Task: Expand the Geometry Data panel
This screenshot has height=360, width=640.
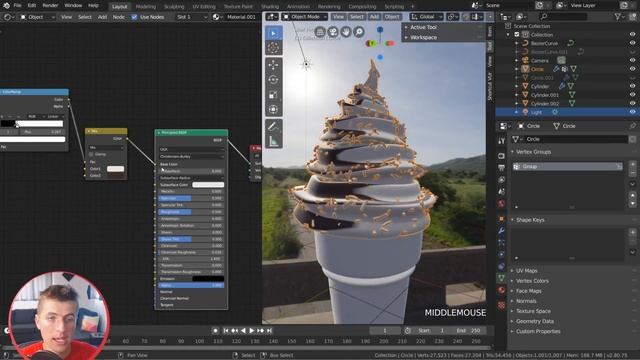Action: pyautogui.click(x=535, y=321)
